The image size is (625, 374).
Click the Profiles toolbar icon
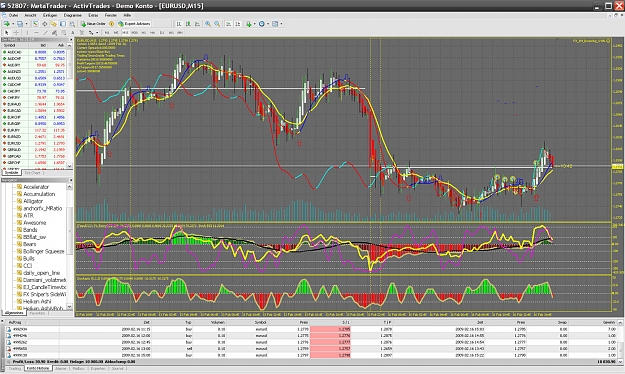tap(20, 24)
